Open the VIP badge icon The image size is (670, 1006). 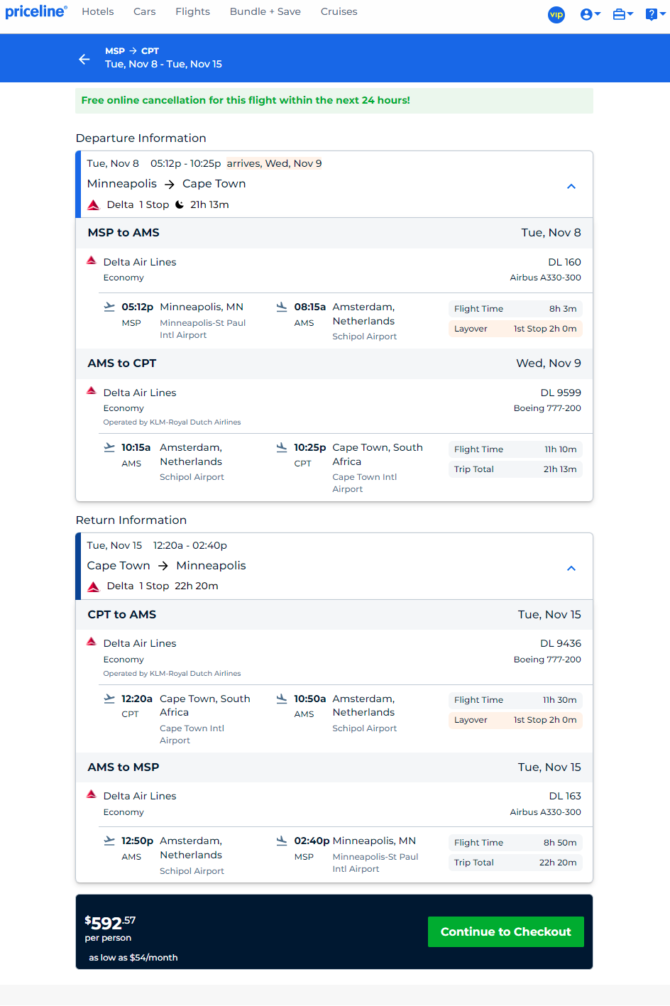click(x=556, y=14)
